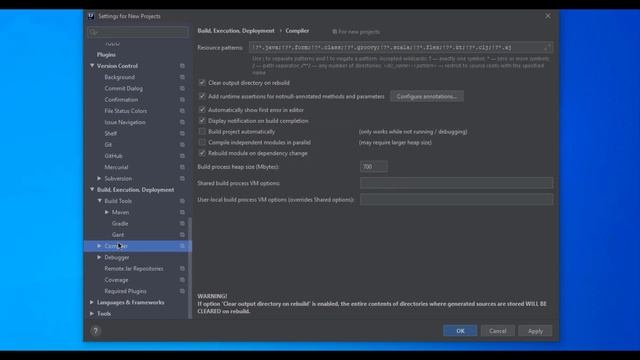Viewport: 640px width, 360px height.
Task: Click the project-level icon beside Confirmation
Action: click(x=182, y=100)
